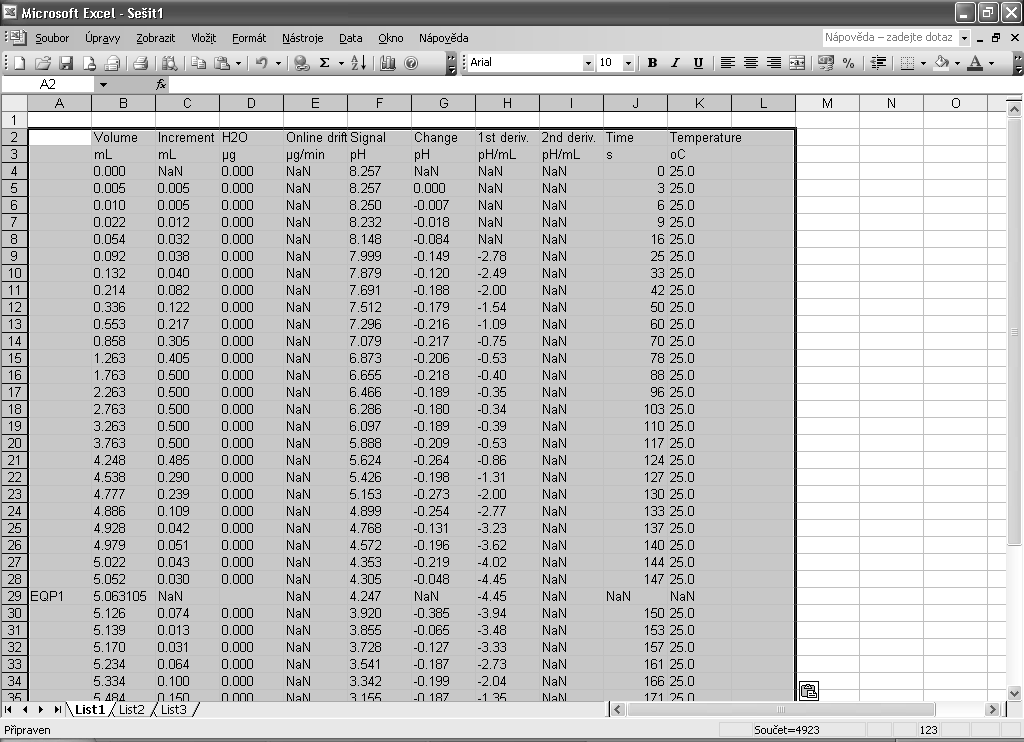Viewport: 1024px width, 742px height.
Task: Expand the AutoSum functions dropdown
Action: tap(341, 63)
